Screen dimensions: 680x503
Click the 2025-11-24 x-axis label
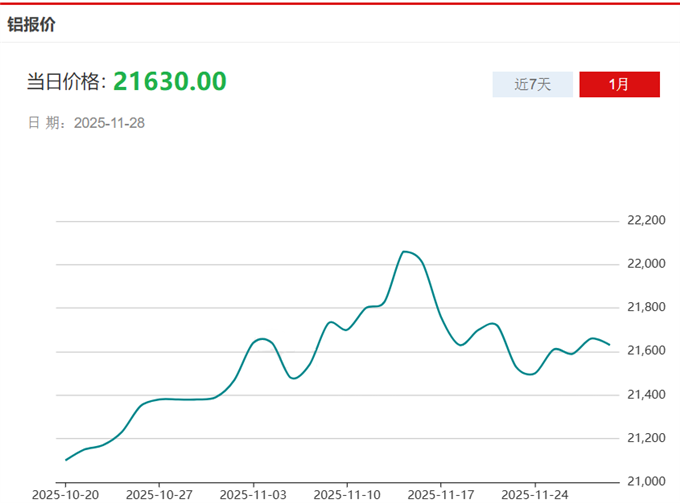pyautogui.click(x=533, y=494)
